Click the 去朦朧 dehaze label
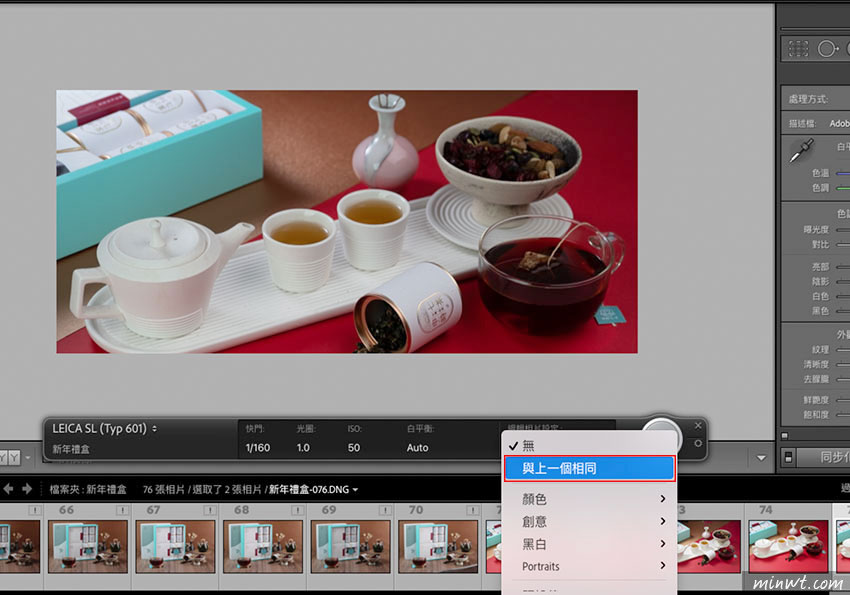This screenshot has width=850, height=595. pyautogui.click(x=816, y=379)
